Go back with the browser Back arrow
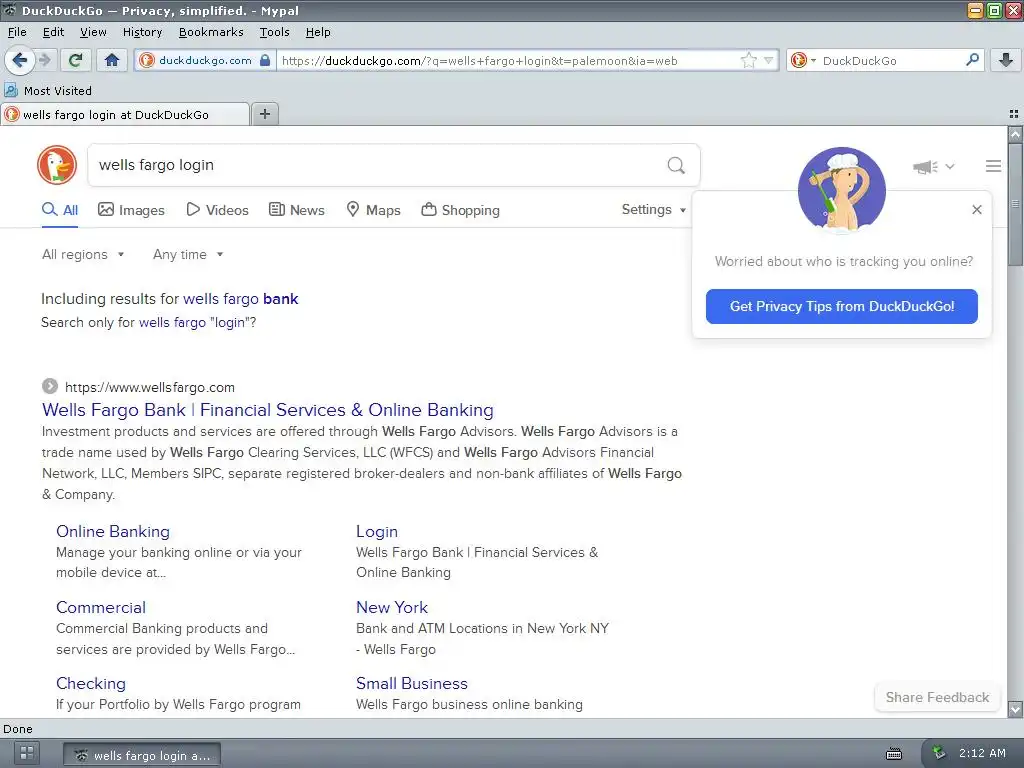Screen dimensions: 1024x768 click(x=19, y=60)
